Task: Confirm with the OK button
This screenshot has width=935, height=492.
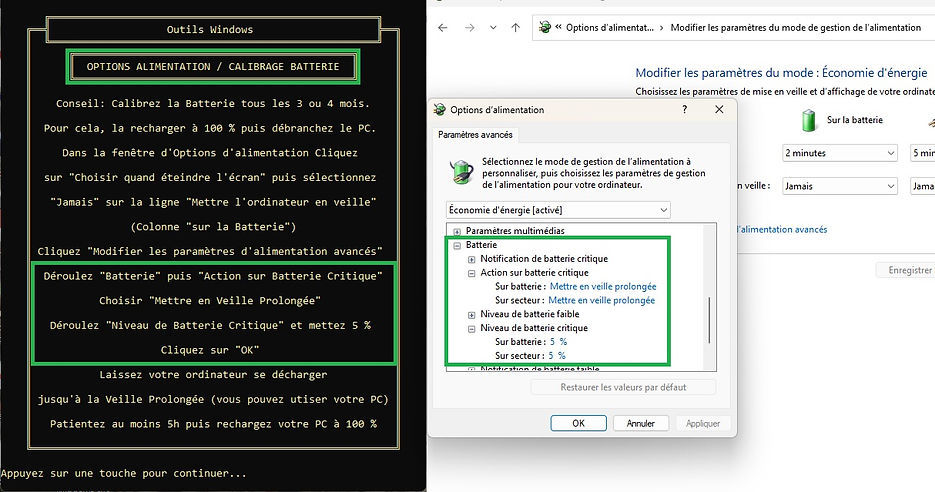Action: pos(578,423)
